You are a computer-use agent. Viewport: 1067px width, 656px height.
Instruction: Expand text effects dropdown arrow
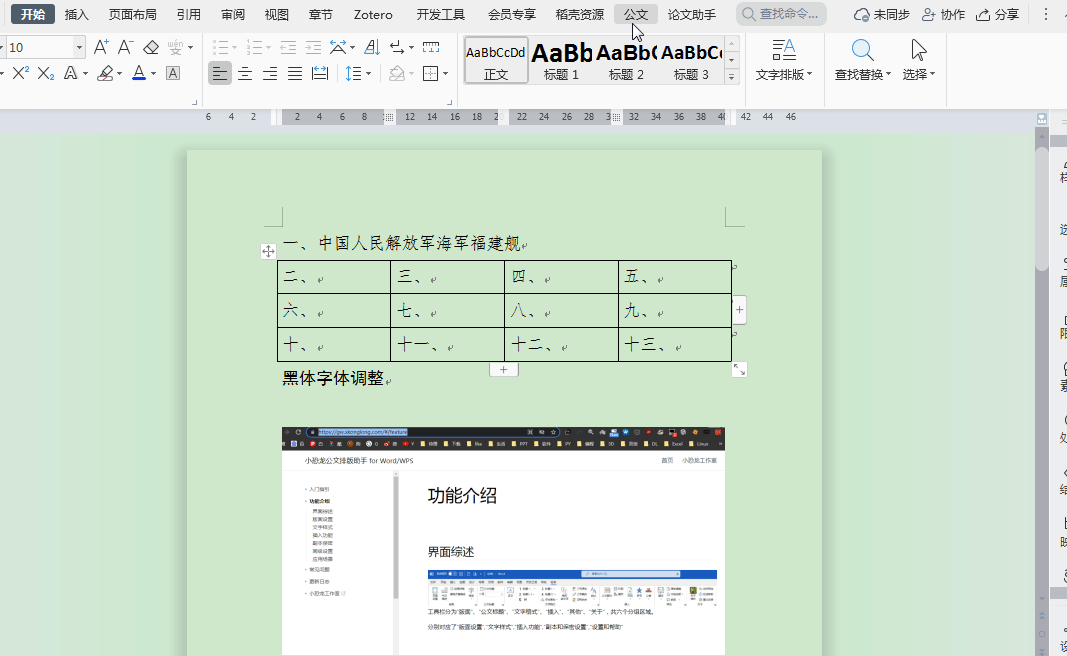click(85, 73)
